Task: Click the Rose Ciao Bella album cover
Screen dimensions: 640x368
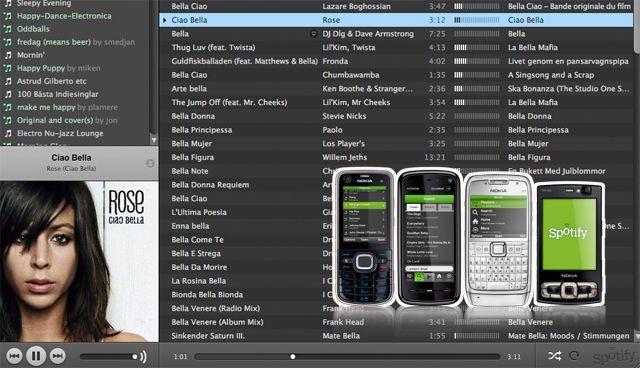Action: tap(79, 261)
